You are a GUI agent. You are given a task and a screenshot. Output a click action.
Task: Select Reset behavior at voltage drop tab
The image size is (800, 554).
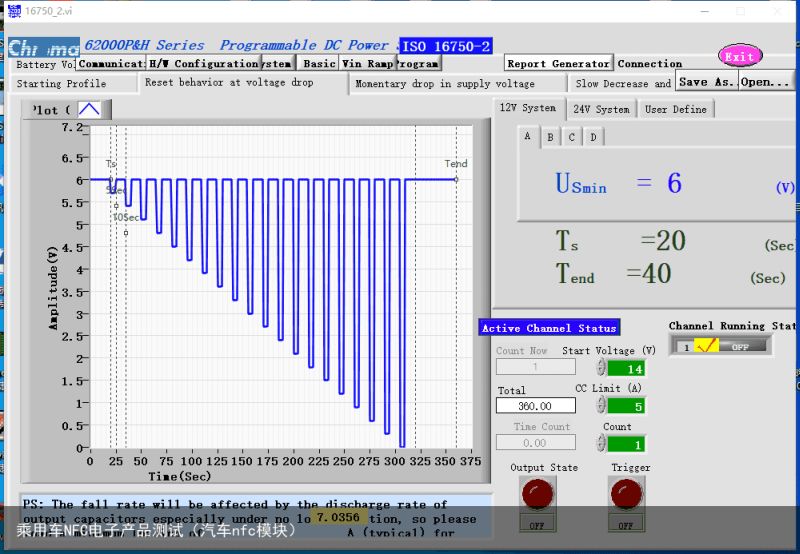click(x=243, y=83)
